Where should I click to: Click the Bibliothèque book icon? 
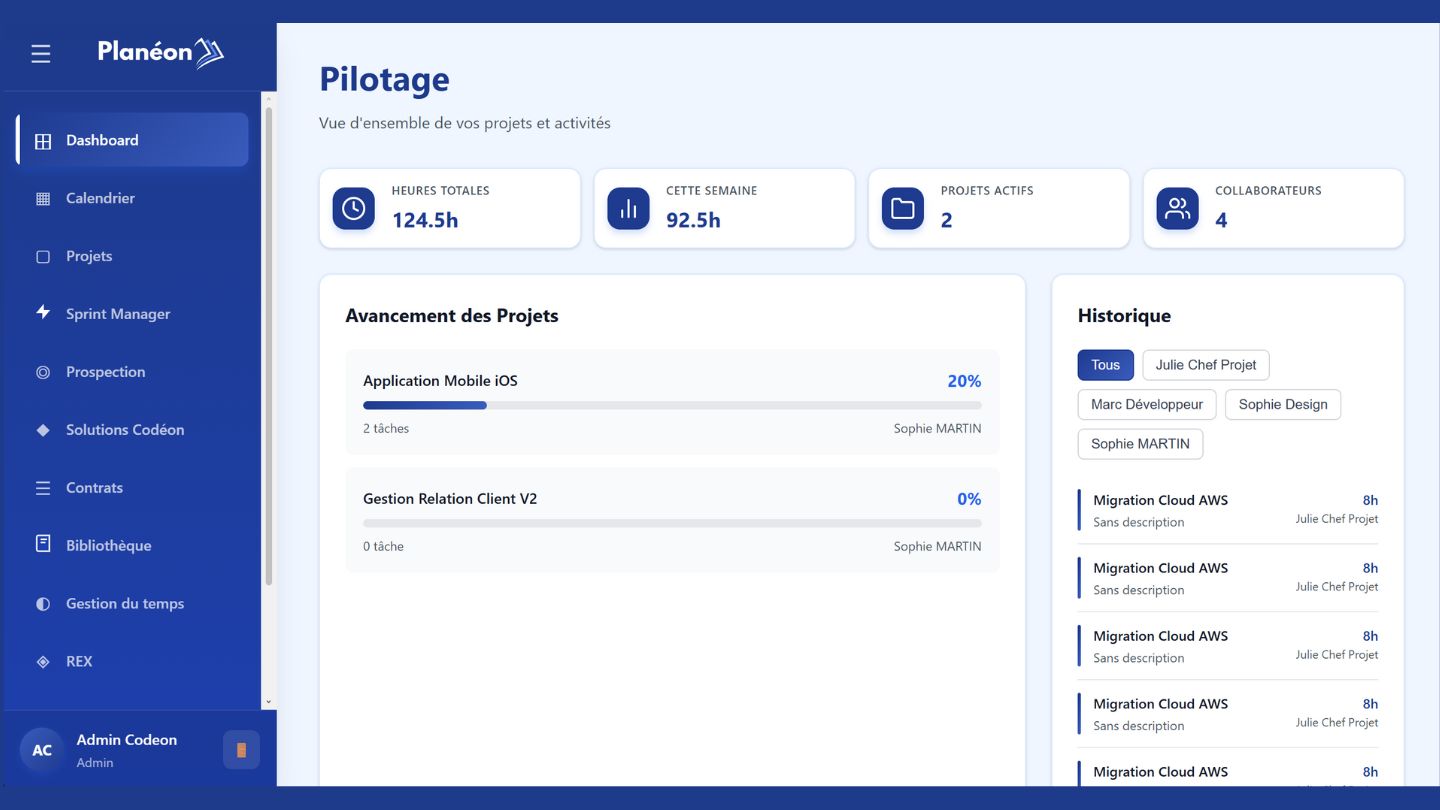tap(43, 545)
